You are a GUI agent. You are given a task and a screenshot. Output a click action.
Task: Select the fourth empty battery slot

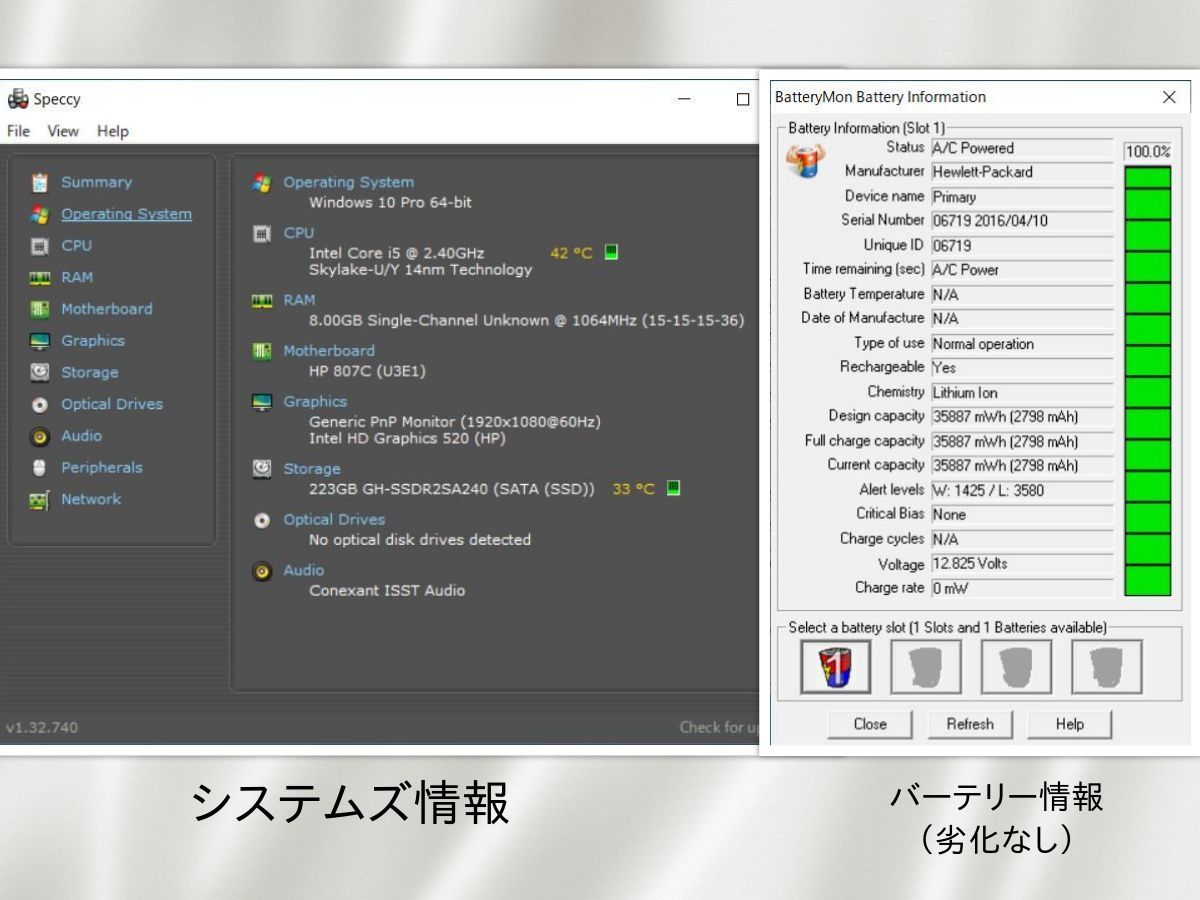pyautogui.click(x=1106, y=666)
